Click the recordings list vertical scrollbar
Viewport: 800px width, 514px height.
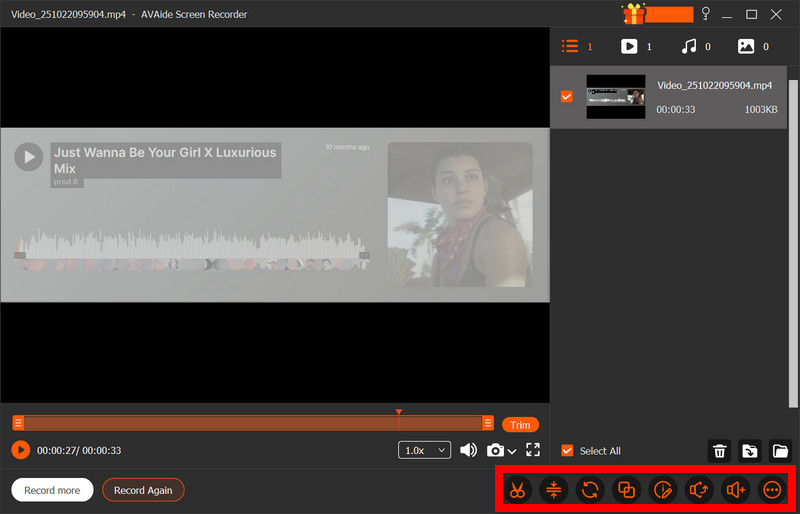tap(793, 243)
